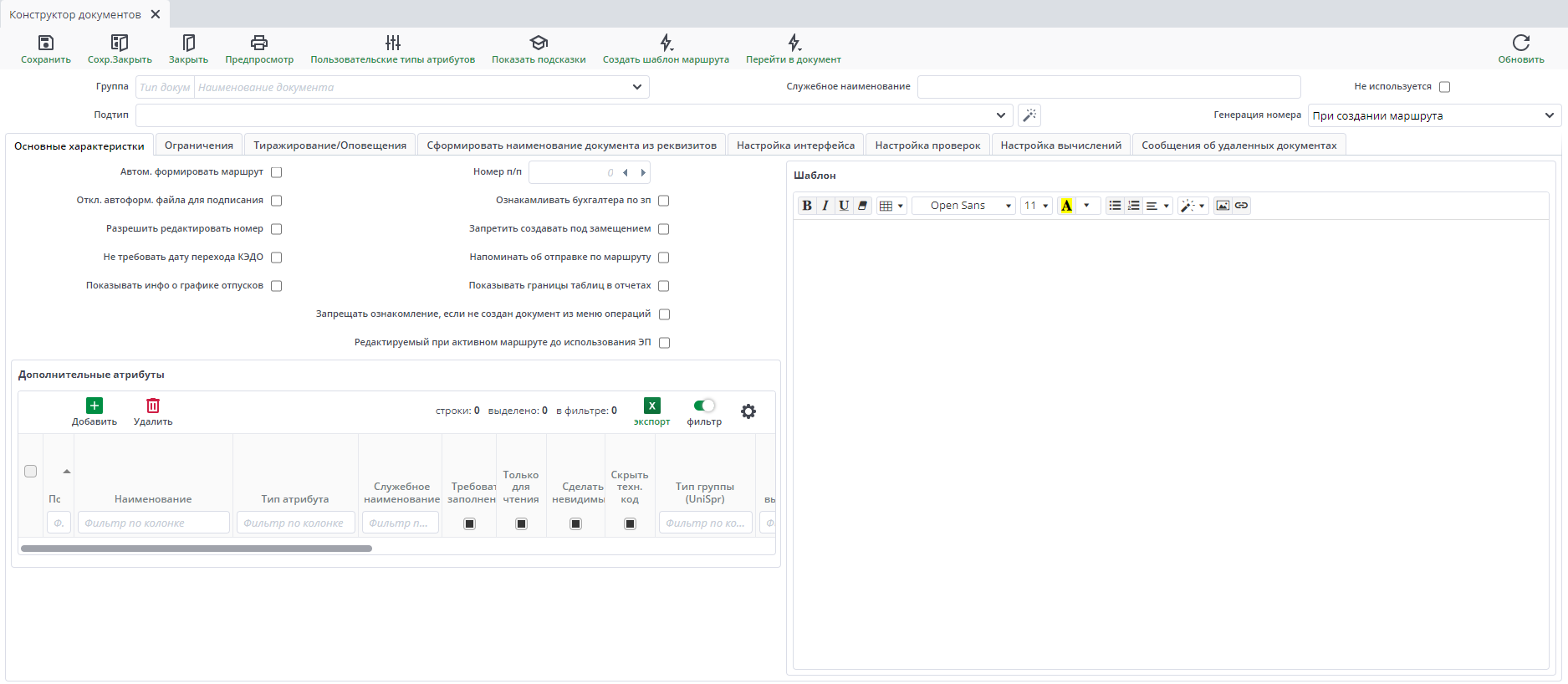Click the yellow text highlight color button
1568x684 pixels.
click(1066, 206)
